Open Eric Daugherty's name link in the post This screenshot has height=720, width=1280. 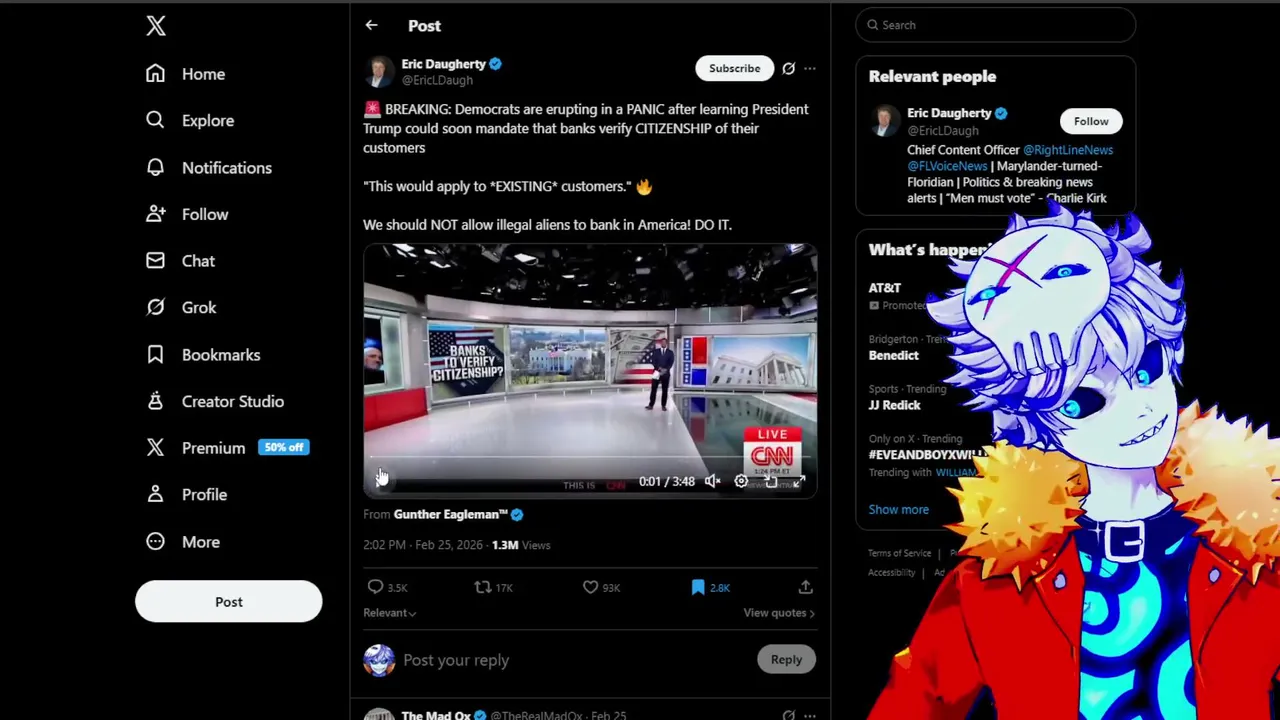click(x=443, y=64)
